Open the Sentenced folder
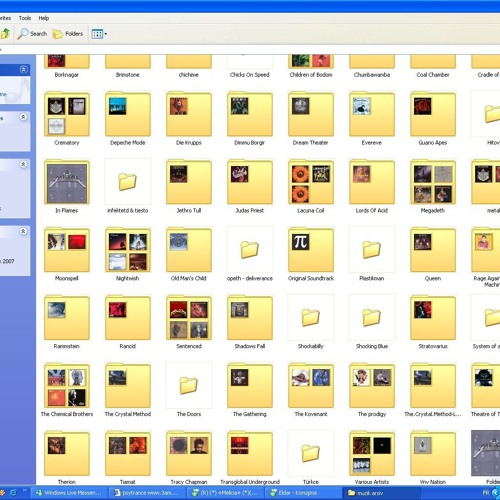Image resolution: width=500 pixels, height=500 pixels. click(x=189, y=318)
